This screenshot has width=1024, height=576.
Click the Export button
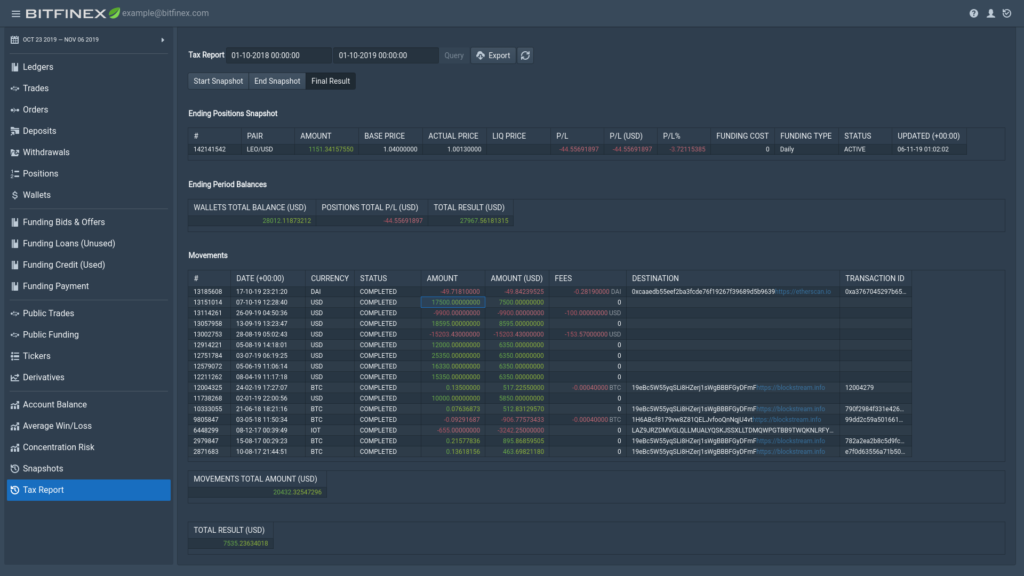click(x=492, y=56)
